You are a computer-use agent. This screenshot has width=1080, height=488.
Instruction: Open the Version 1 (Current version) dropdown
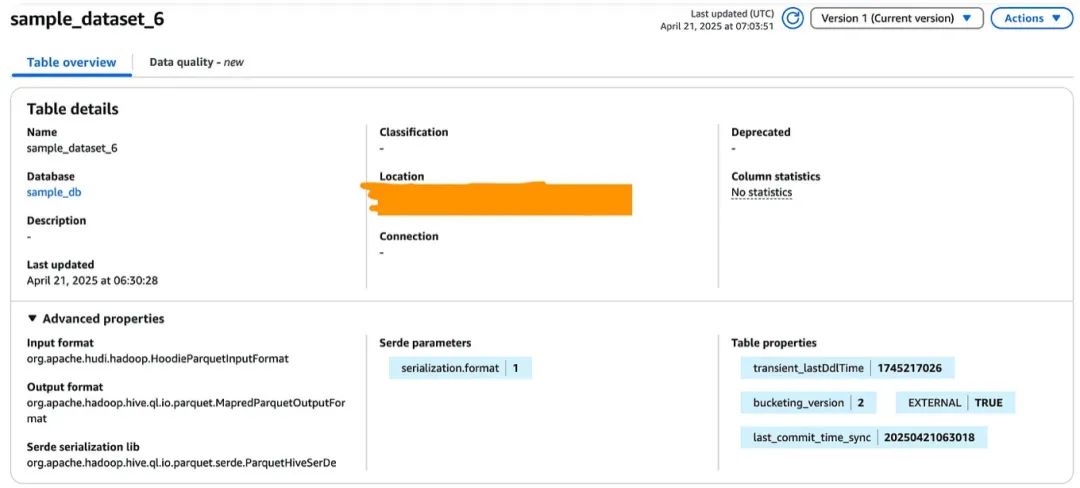tap(896, 19)
